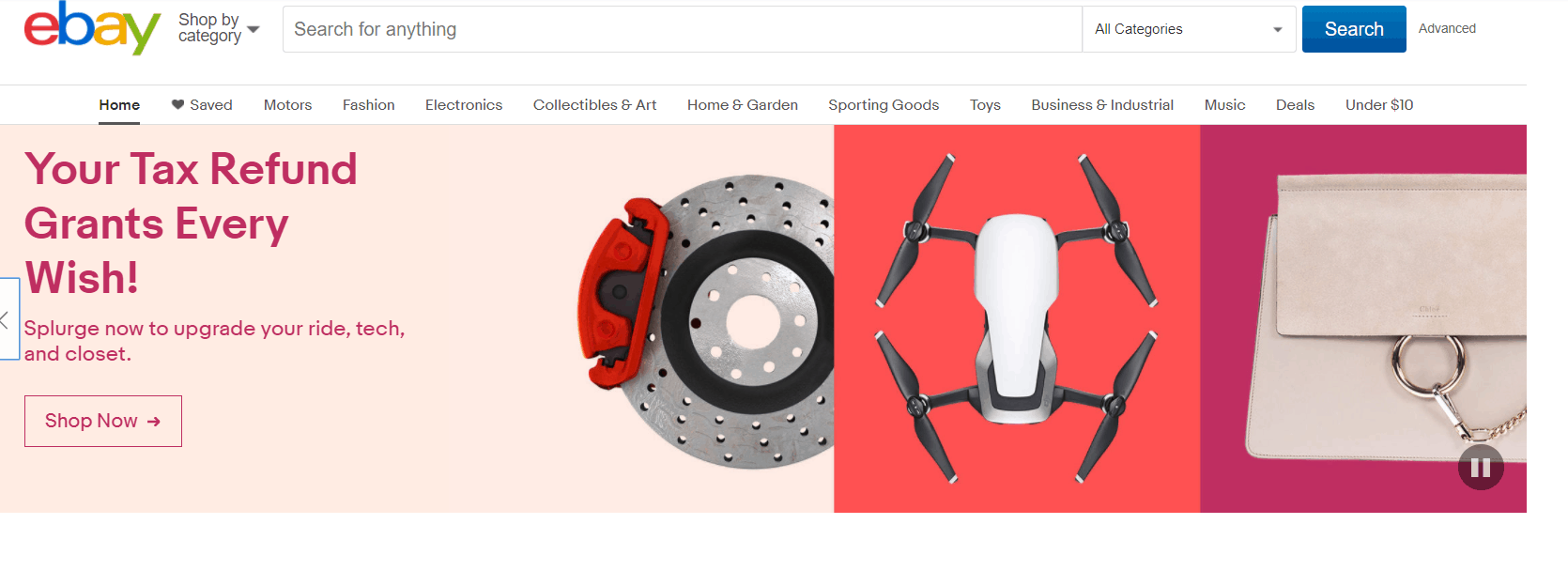Screen dimensions: 1568x586
Task: Go to Home & Garden
Action: (743, 105)
